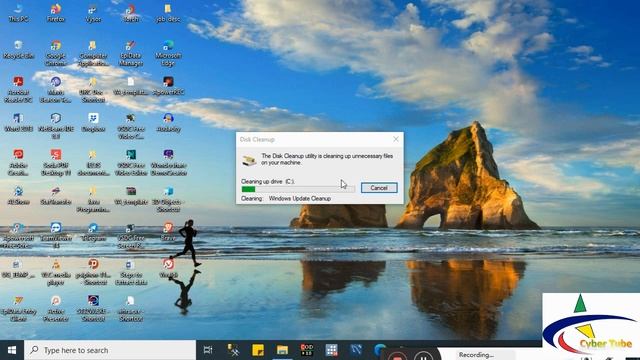Launch the Google Chrome desktop shortcut
This screenshot has width=640, height=360.
[56, 53]
